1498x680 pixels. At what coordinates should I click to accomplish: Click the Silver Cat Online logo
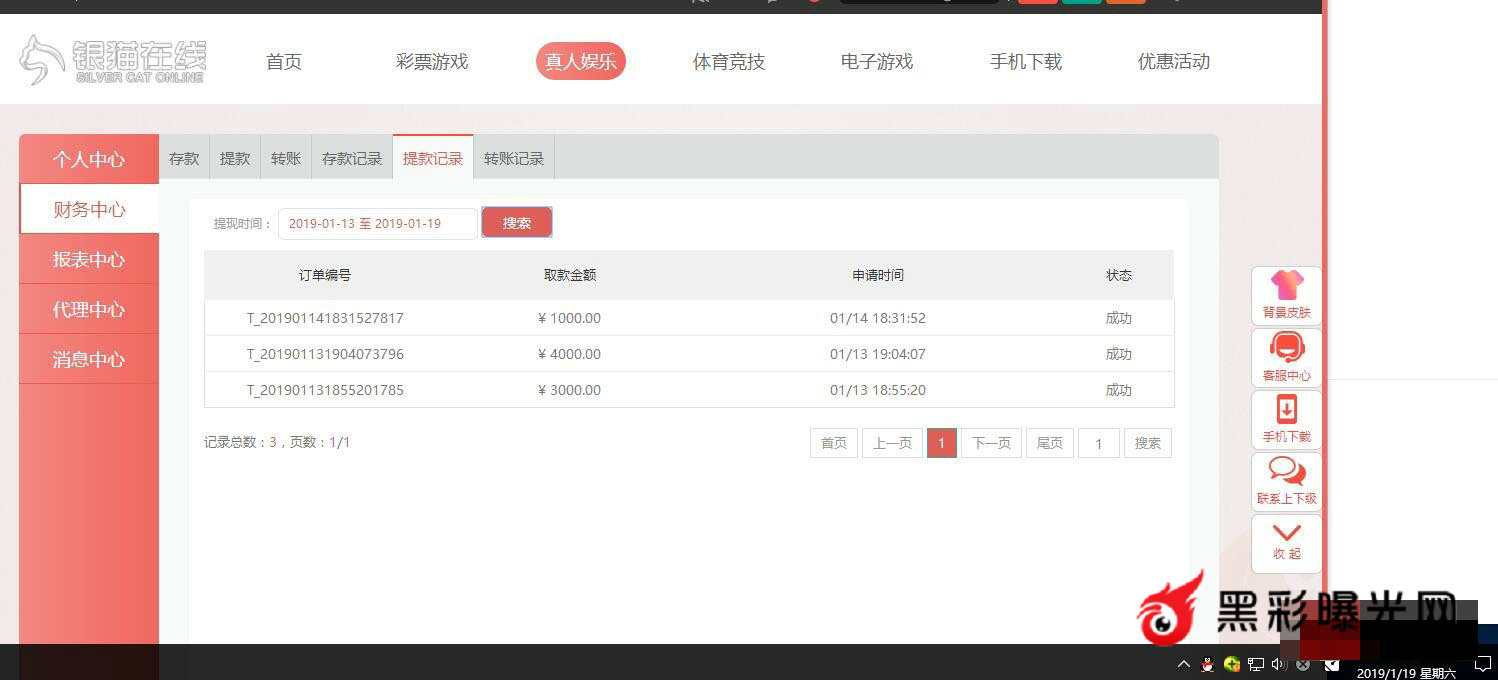tap(112, 60)
